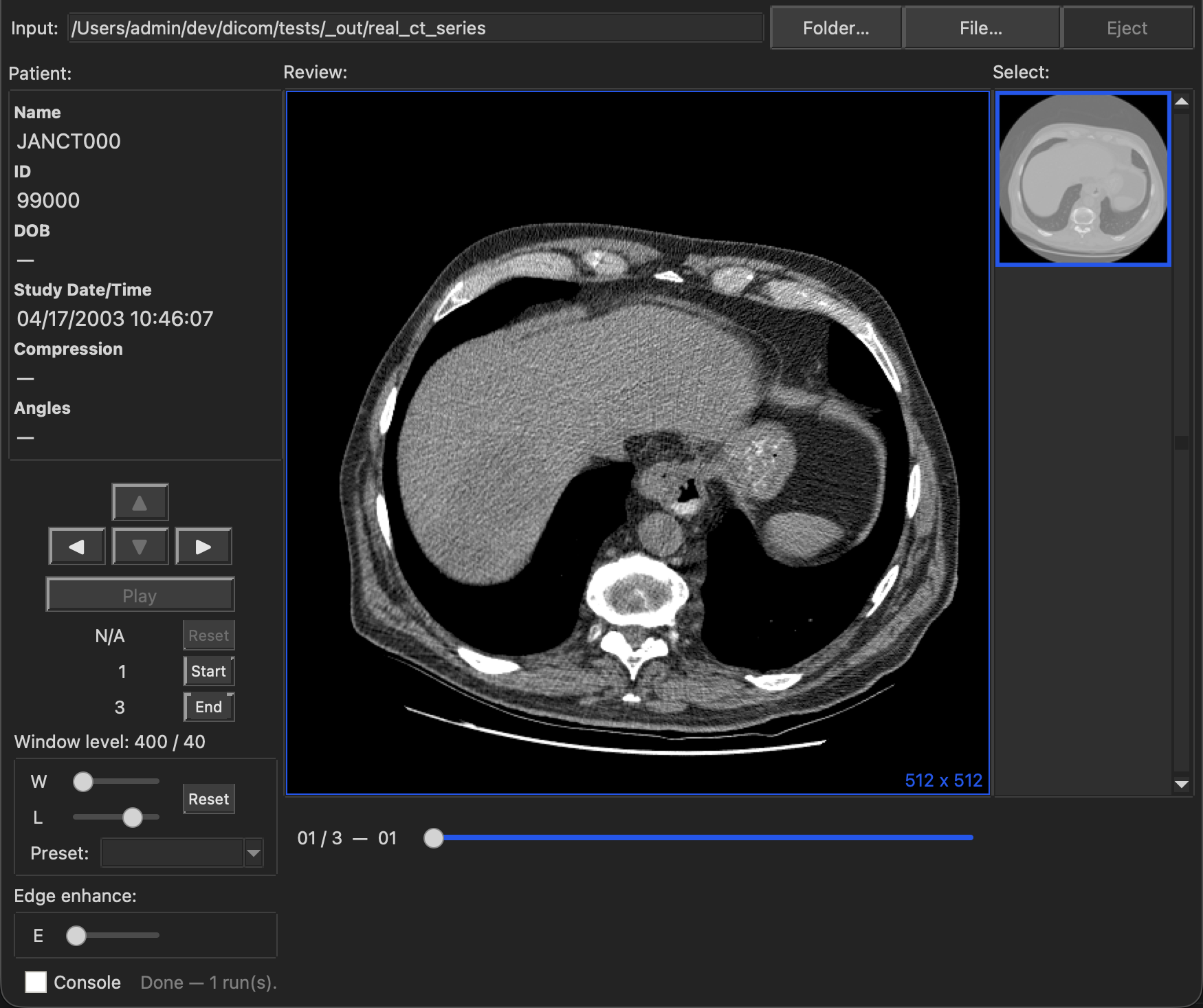Click the Window level: 400 / 40 label
This screenshot has width=1203, height=1008.
[110, 742]
